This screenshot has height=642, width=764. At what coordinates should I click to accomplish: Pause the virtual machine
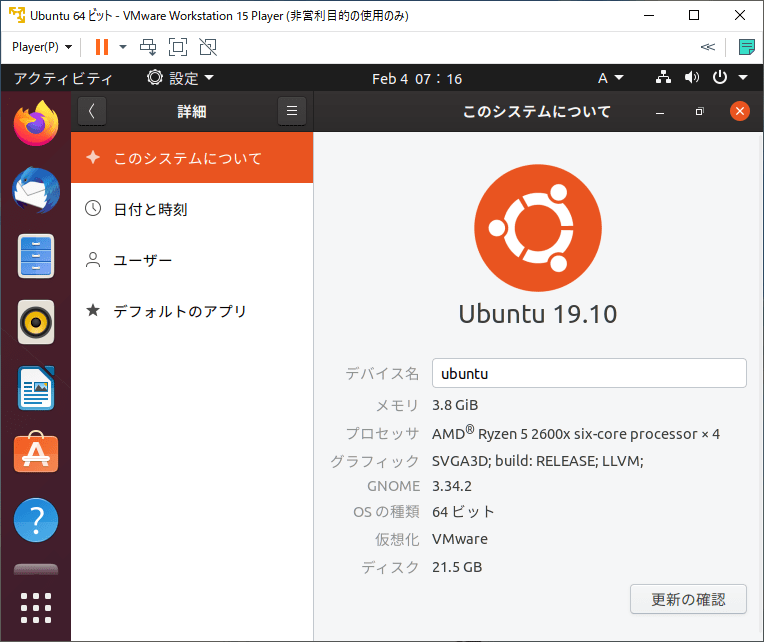pos(102,47)
